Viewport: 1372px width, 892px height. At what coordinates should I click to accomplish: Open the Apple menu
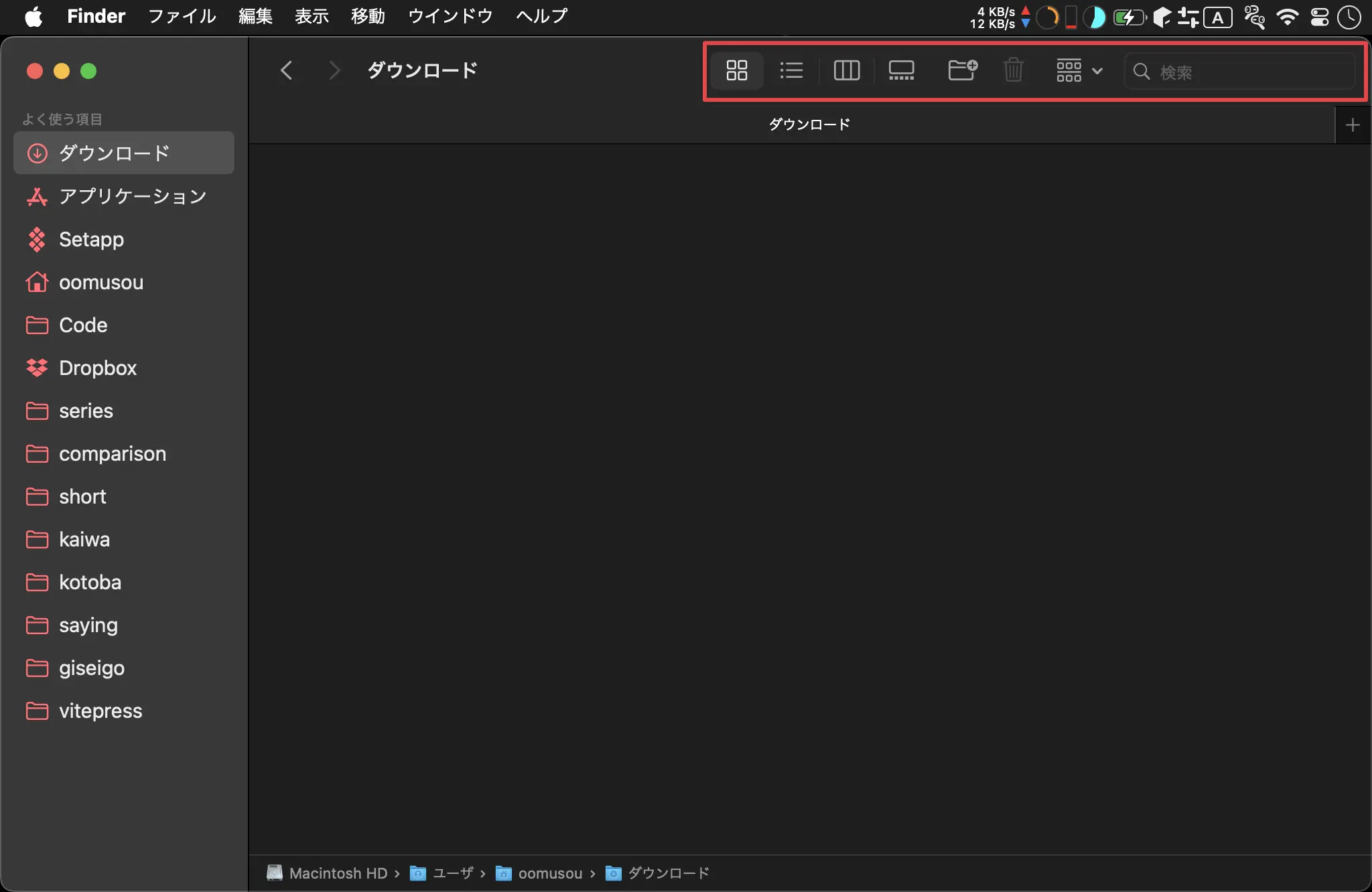click(33, 16)
